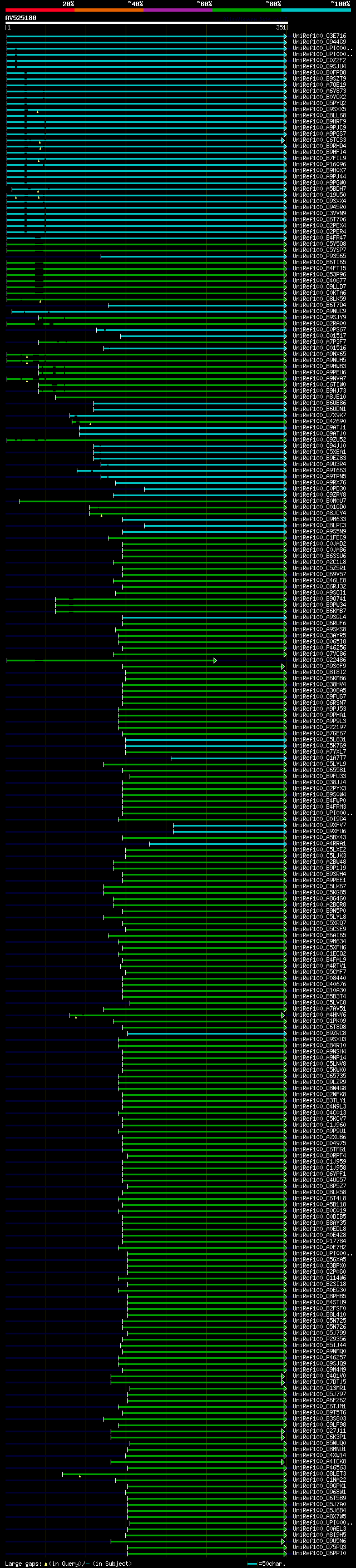
Task: Select the UniRef100_B2S118 label
Action: tap(319, 1284)
